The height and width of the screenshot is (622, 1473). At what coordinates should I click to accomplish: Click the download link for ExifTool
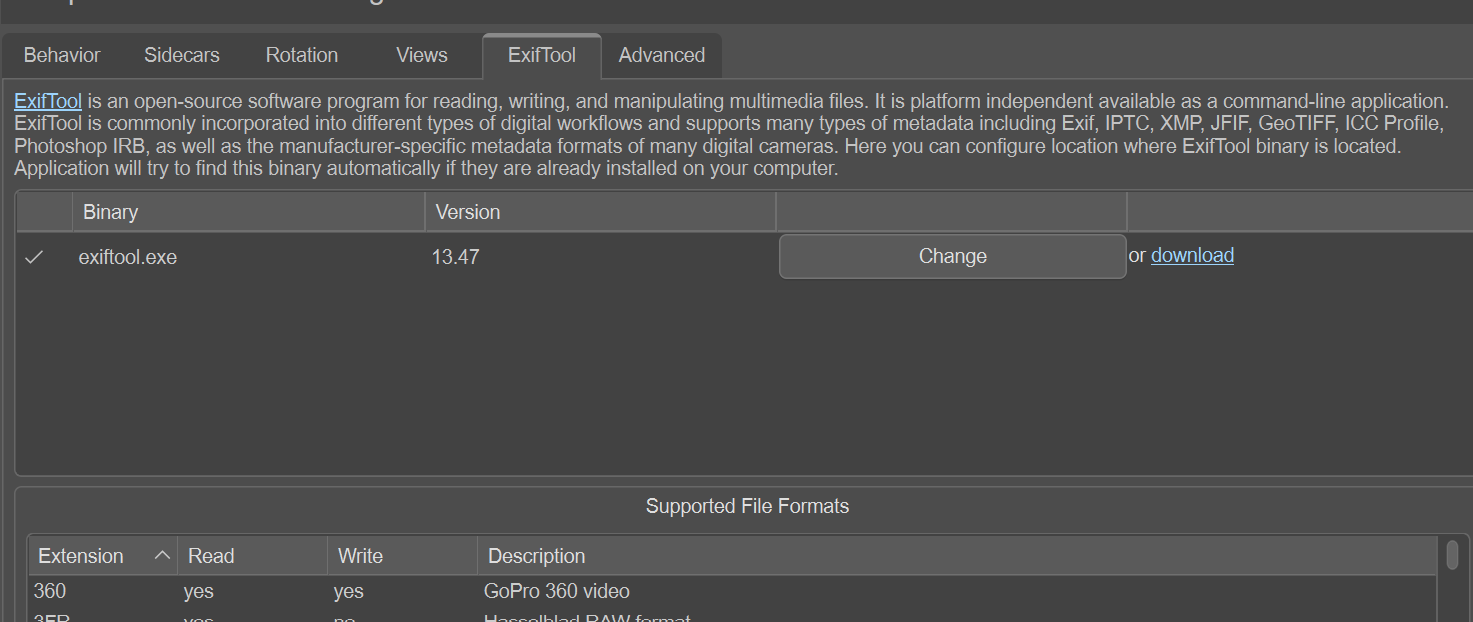pyautogui.click(x=1192, y=256)
